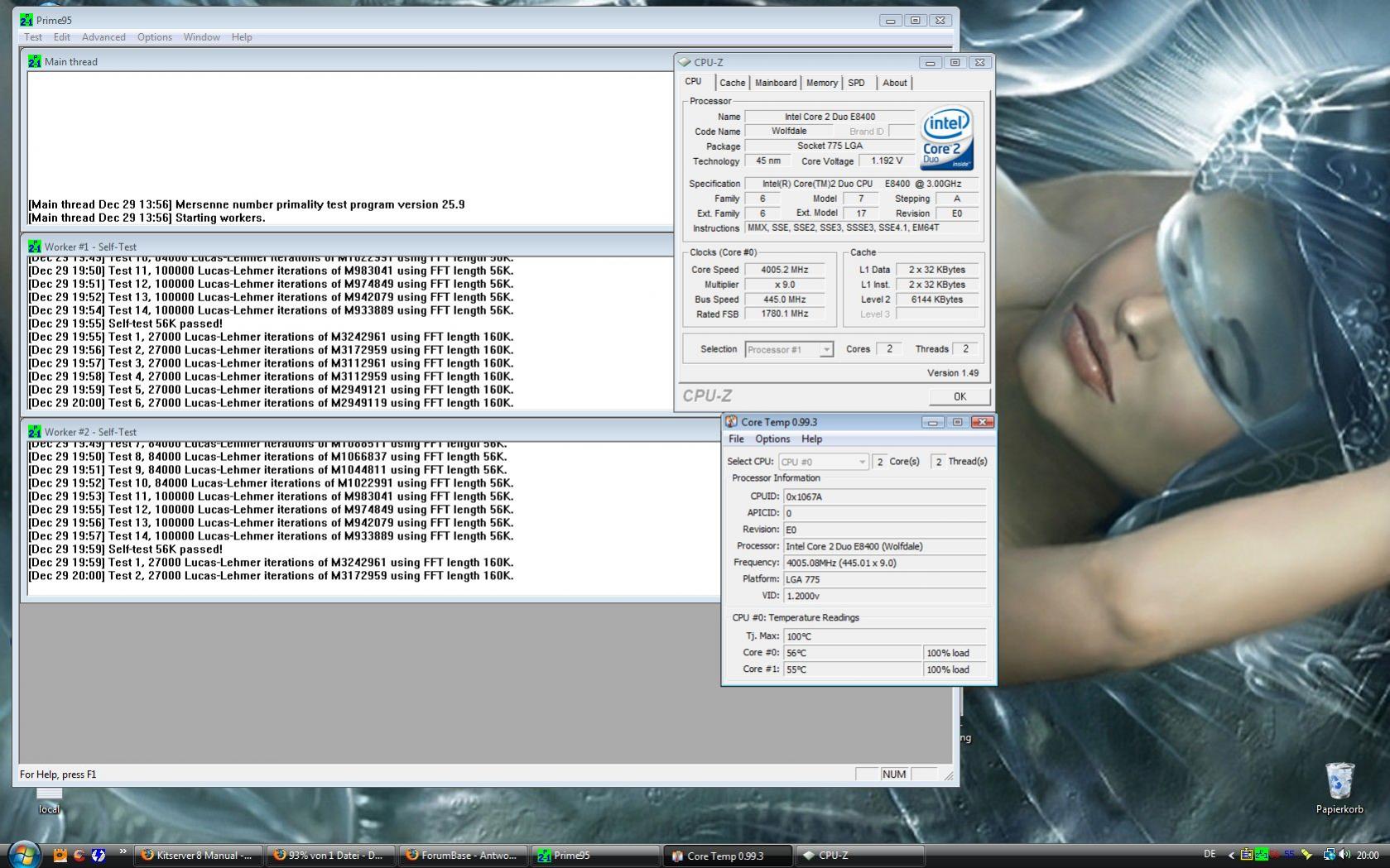The height and width of the screenshot is (868, 1390).
Task: Open Prime95 Help menu
Action: pos(242,37)
